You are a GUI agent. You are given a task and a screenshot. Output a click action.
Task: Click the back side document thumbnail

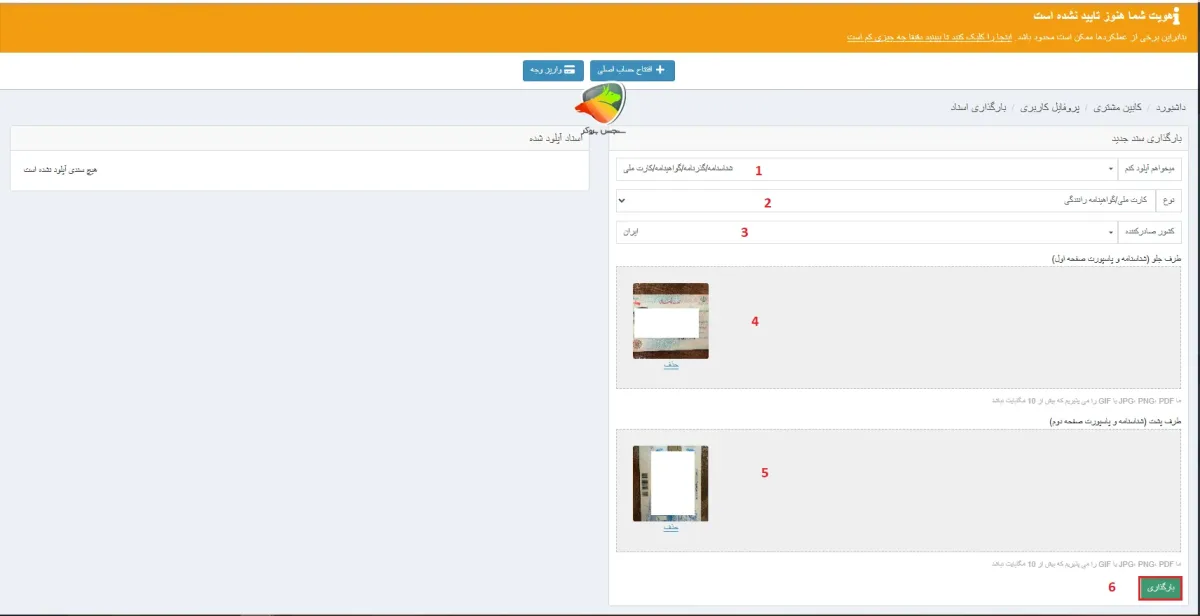pyautogui.click(x=671, y=483)
